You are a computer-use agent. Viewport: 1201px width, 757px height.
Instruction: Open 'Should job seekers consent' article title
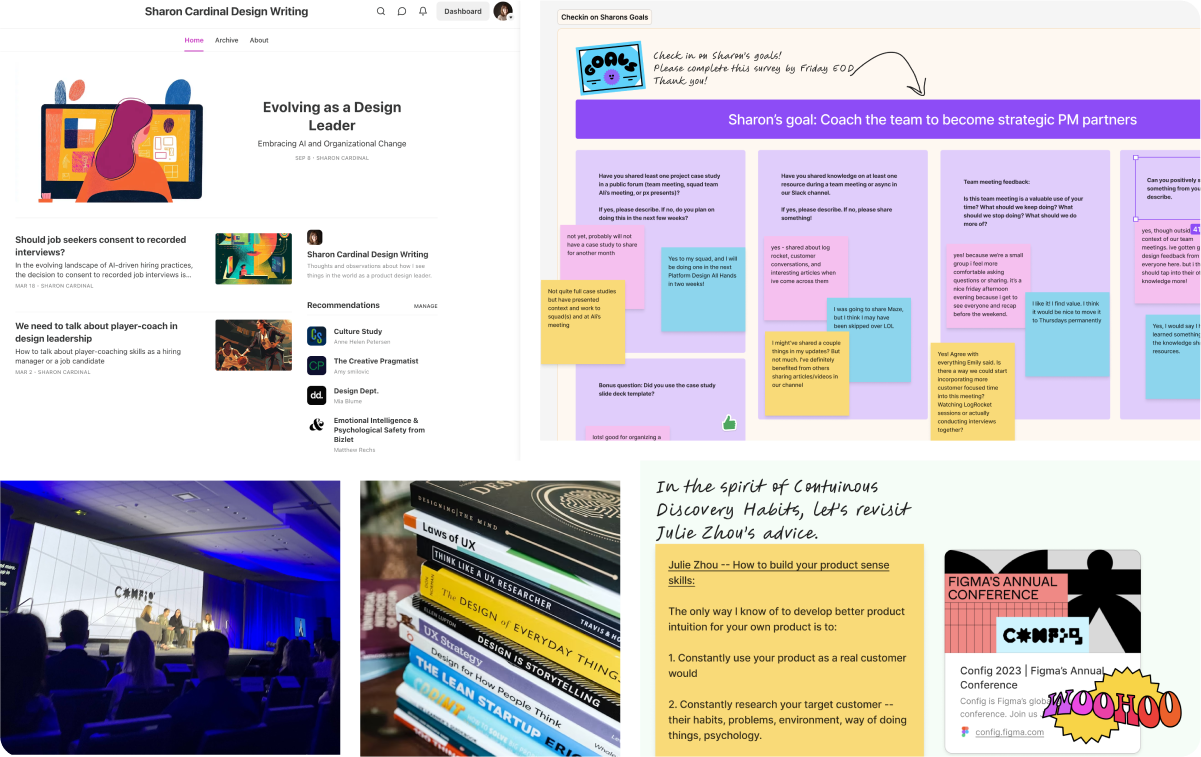tap(101, 246)
